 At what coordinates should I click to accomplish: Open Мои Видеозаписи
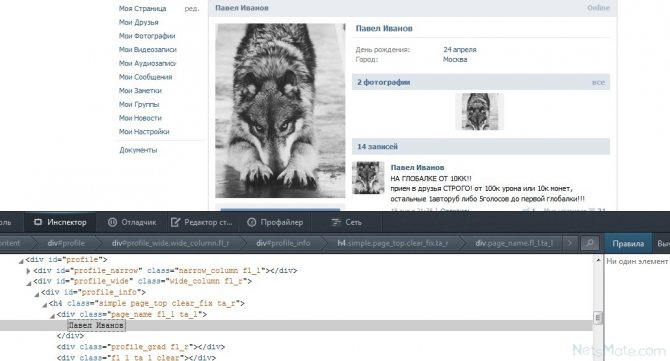(147, 50)
